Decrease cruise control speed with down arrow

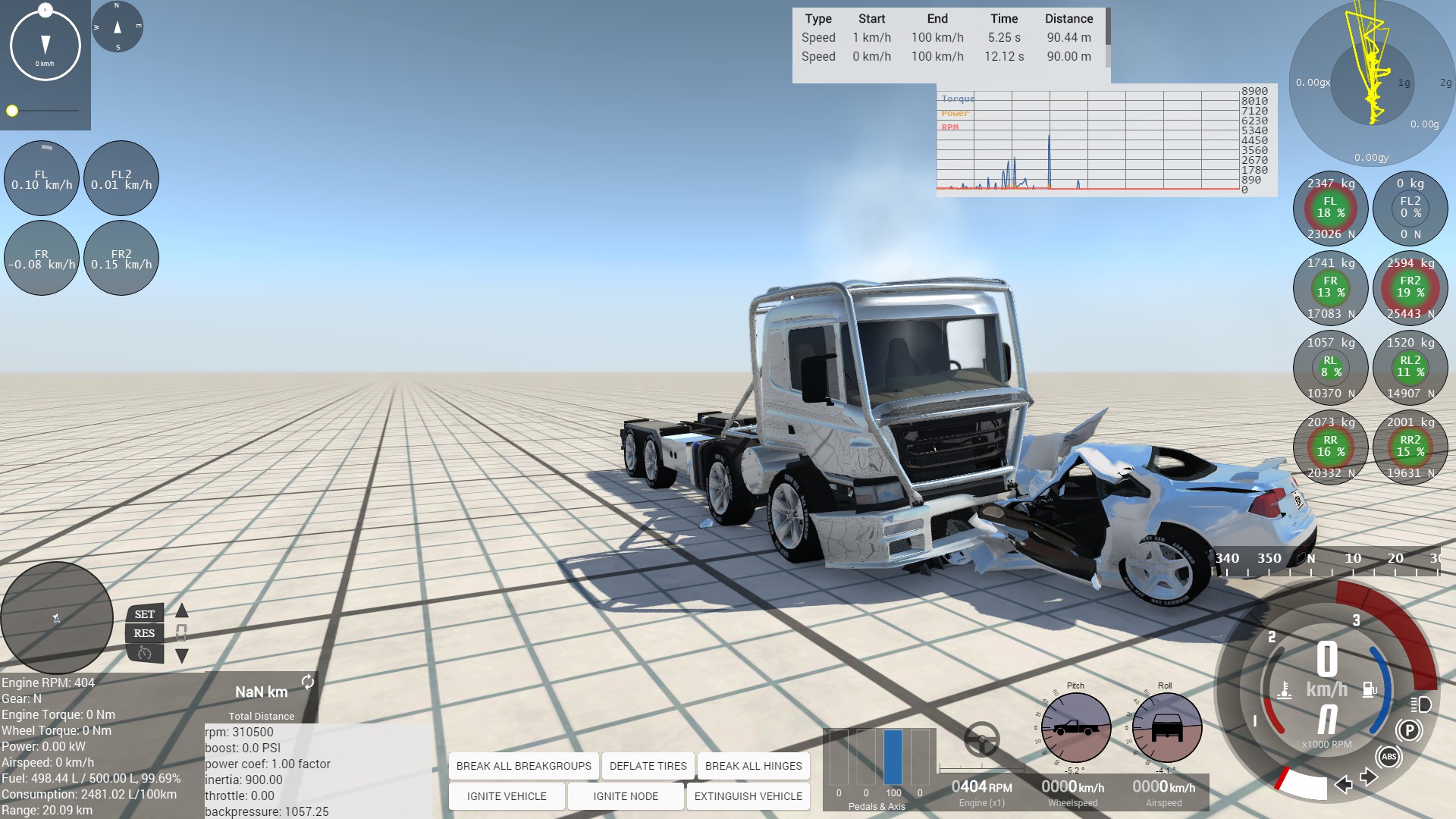pyautogui.click(x=182, y=656)
